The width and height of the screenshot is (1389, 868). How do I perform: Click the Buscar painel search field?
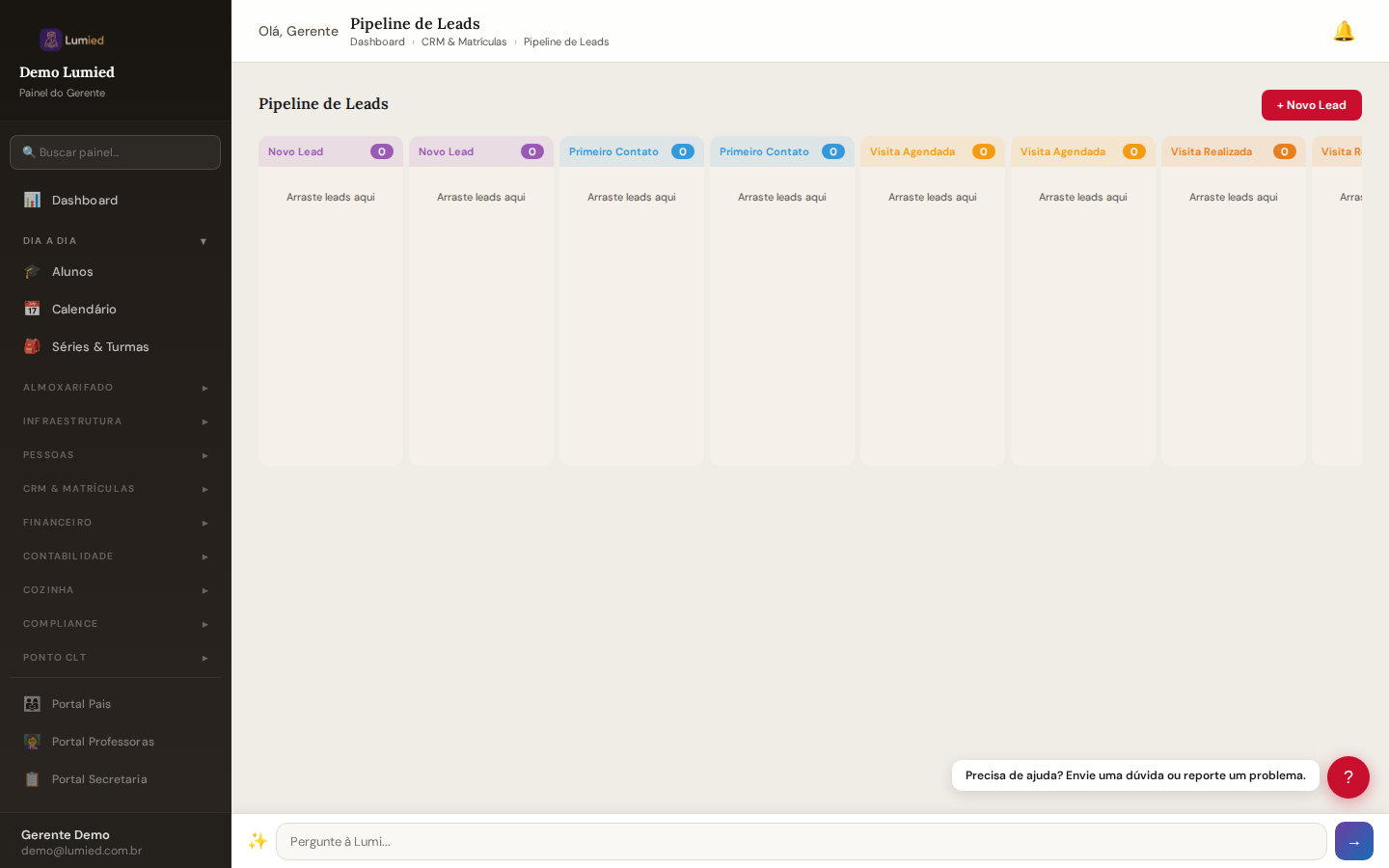tap(116, 152)
